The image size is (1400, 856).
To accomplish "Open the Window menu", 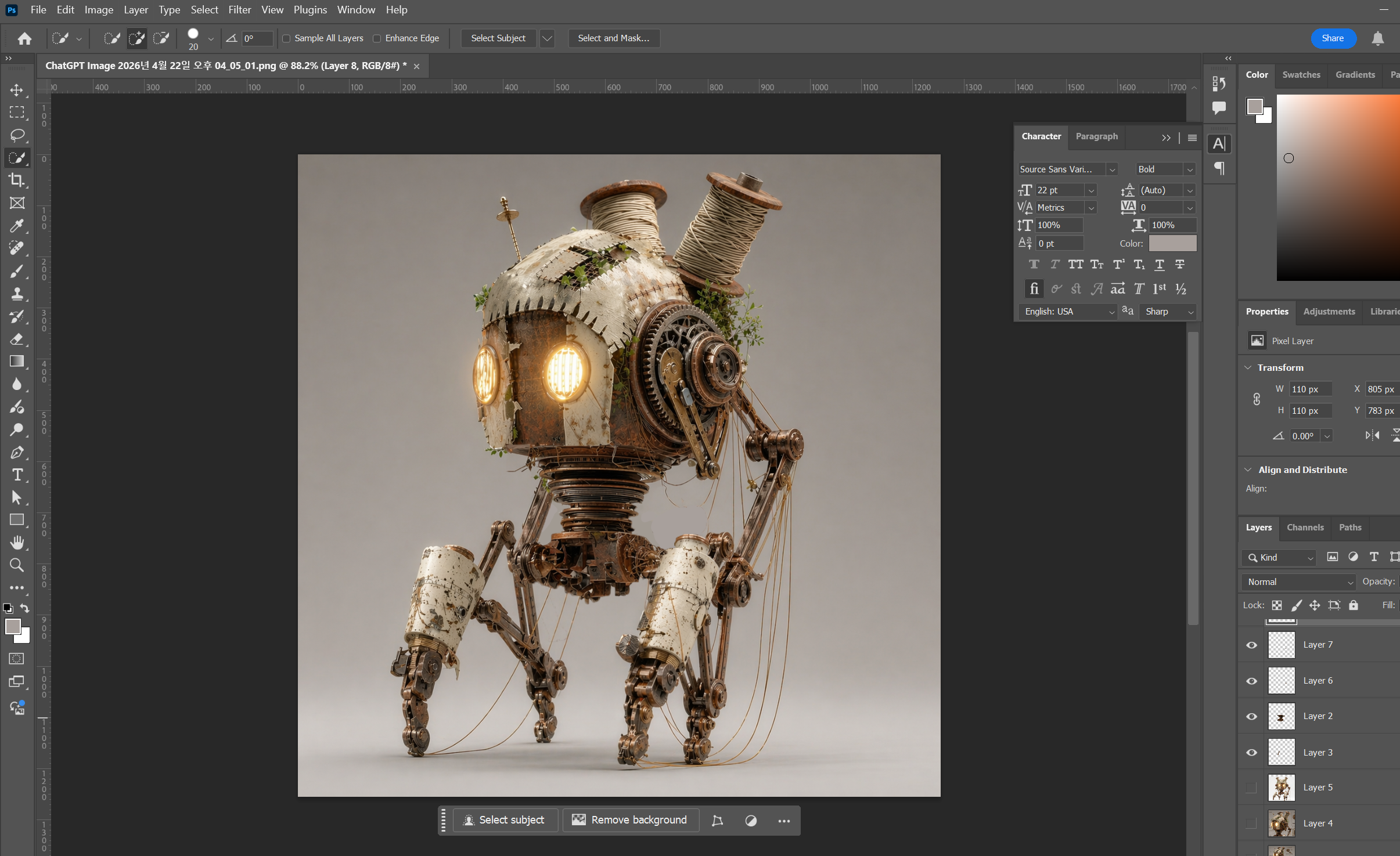I will coord(356,10).
